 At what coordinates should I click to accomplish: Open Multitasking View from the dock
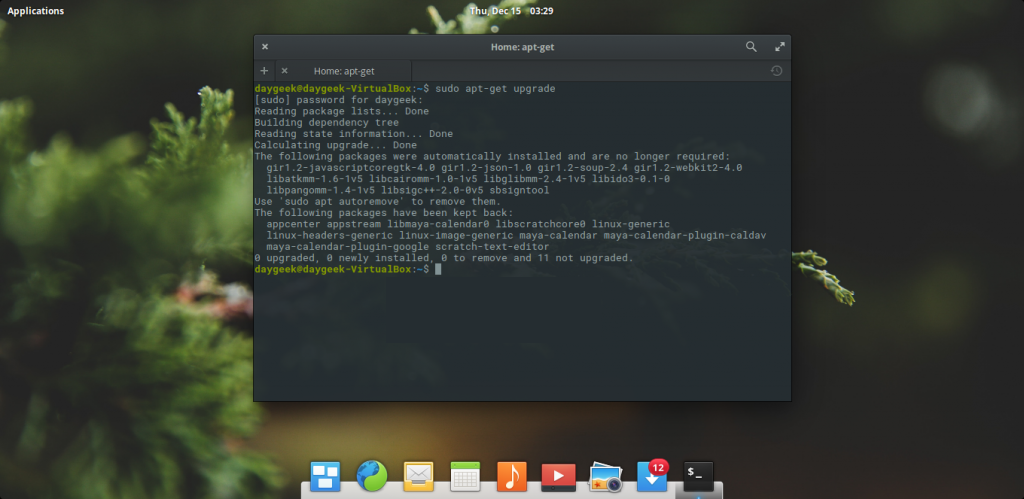coord(325,476)
